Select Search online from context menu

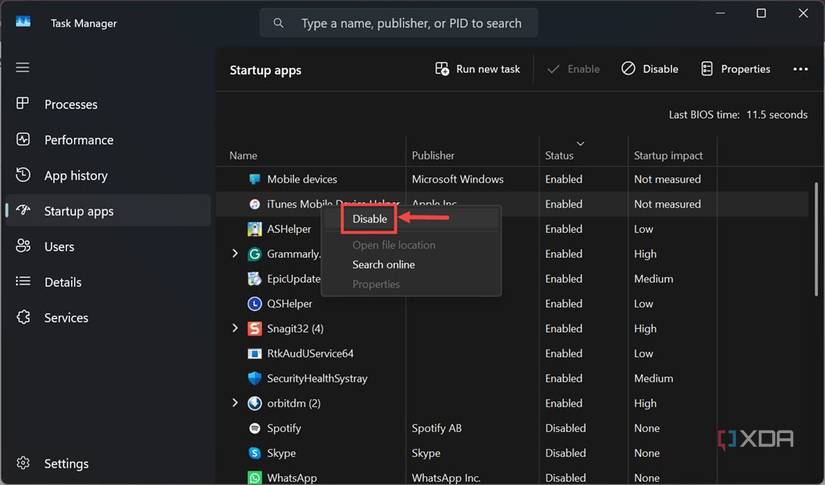click(383, 264)
